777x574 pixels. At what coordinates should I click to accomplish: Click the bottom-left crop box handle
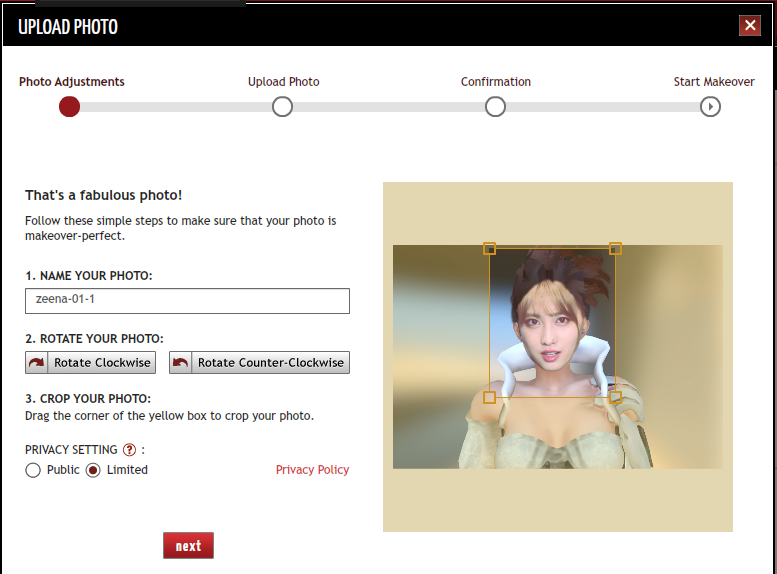pyautogui.click(x=489, y=397)
